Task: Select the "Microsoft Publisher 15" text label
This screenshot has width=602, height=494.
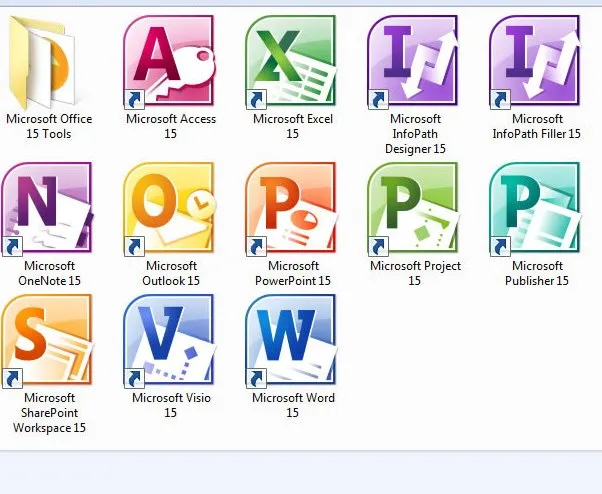Action: pyautogui.click(x=537, y=273)
